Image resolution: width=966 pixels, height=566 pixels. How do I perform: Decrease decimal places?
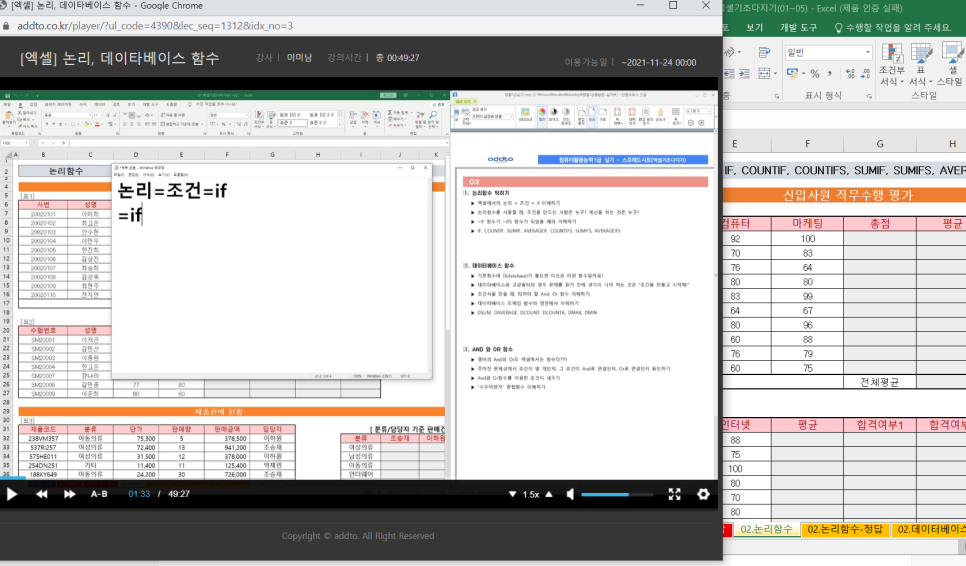865,73
